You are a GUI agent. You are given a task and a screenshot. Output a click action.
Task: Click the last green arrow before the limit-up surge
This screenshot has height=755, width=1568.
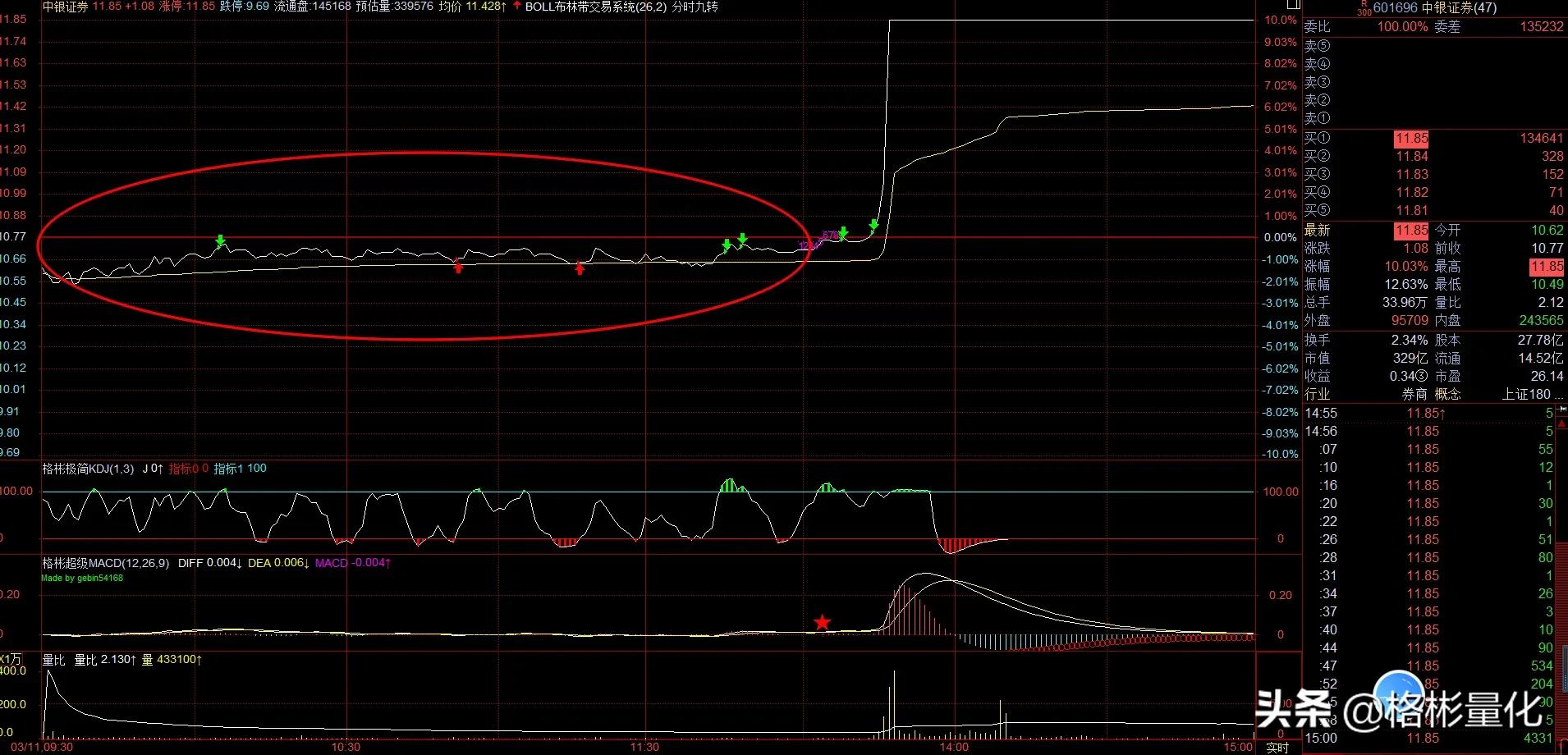[873, 225]
